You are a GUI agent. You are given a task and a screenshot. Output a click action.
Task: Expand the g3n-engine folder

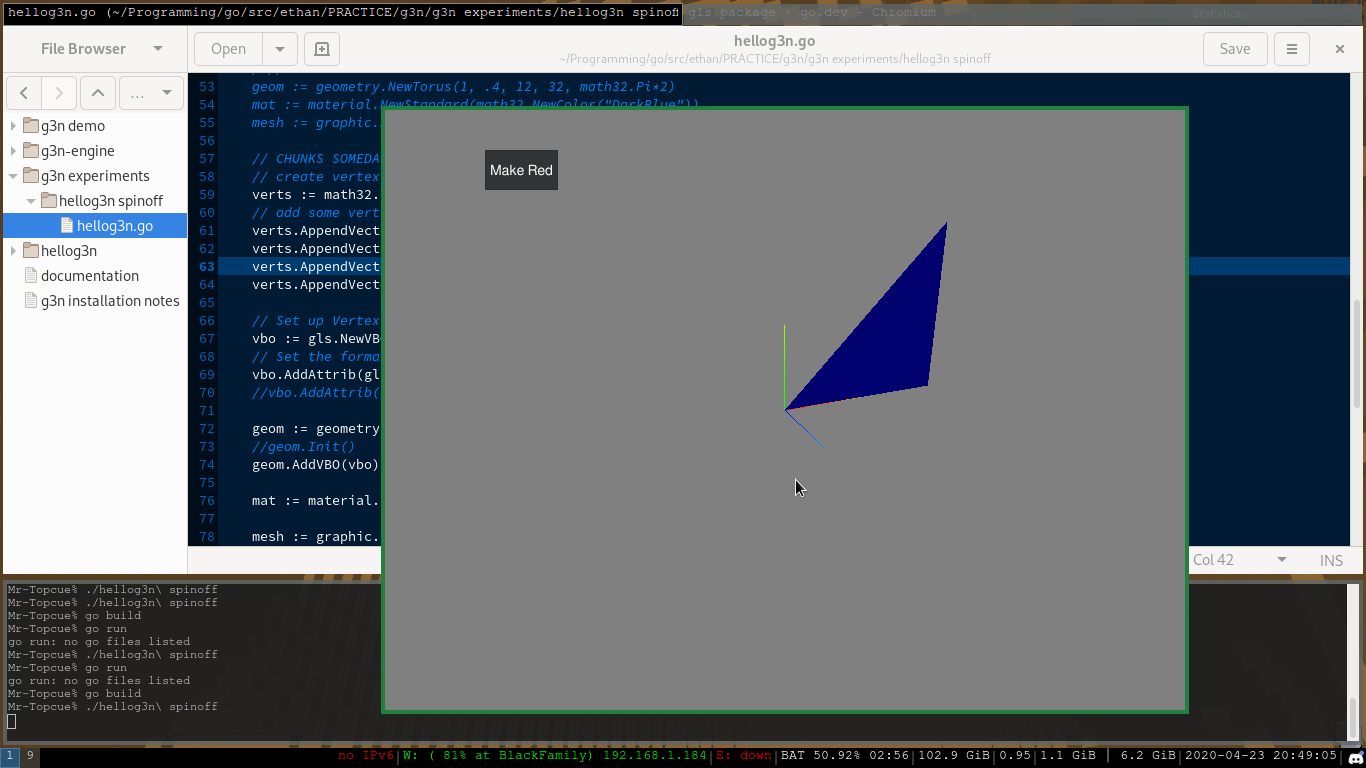coord(13,151)
